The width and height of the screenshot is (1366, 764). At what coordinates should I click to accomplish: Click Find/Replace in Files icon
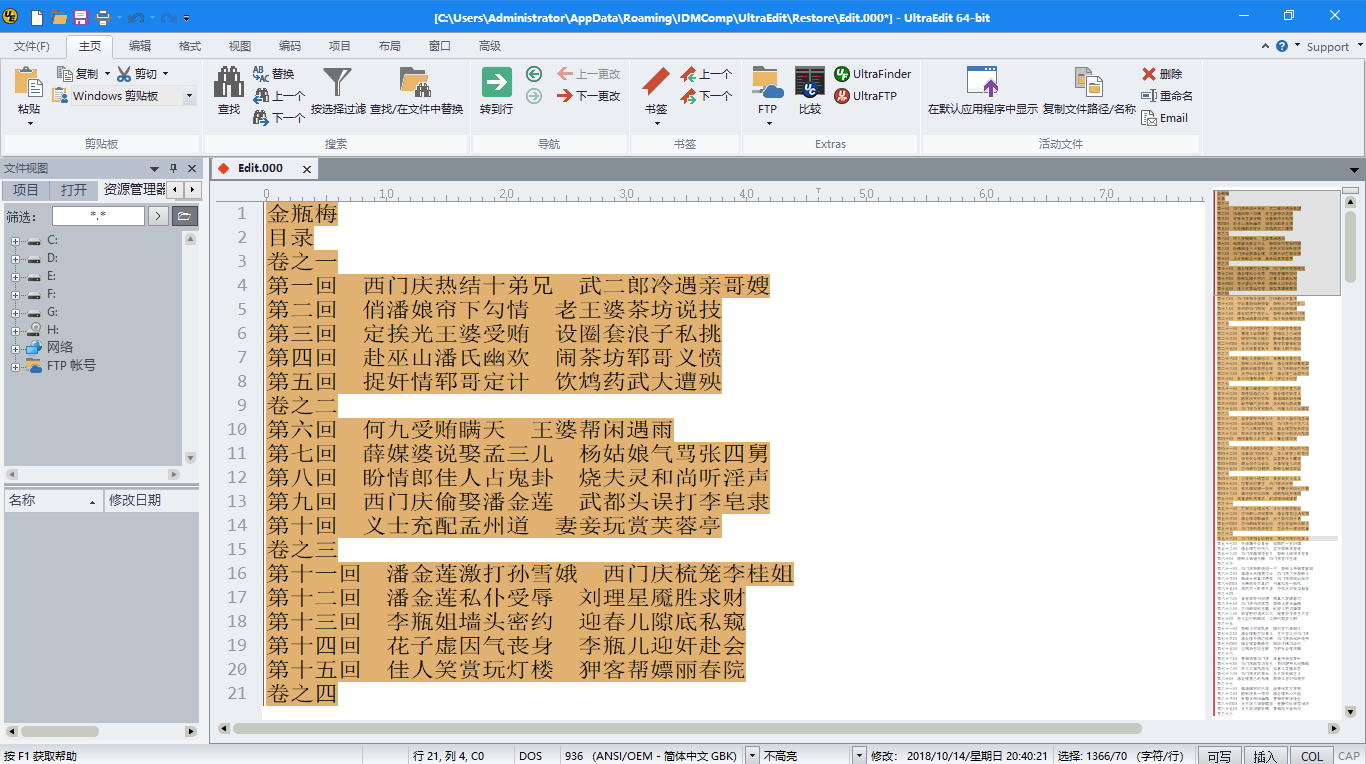tap(416, 84)
